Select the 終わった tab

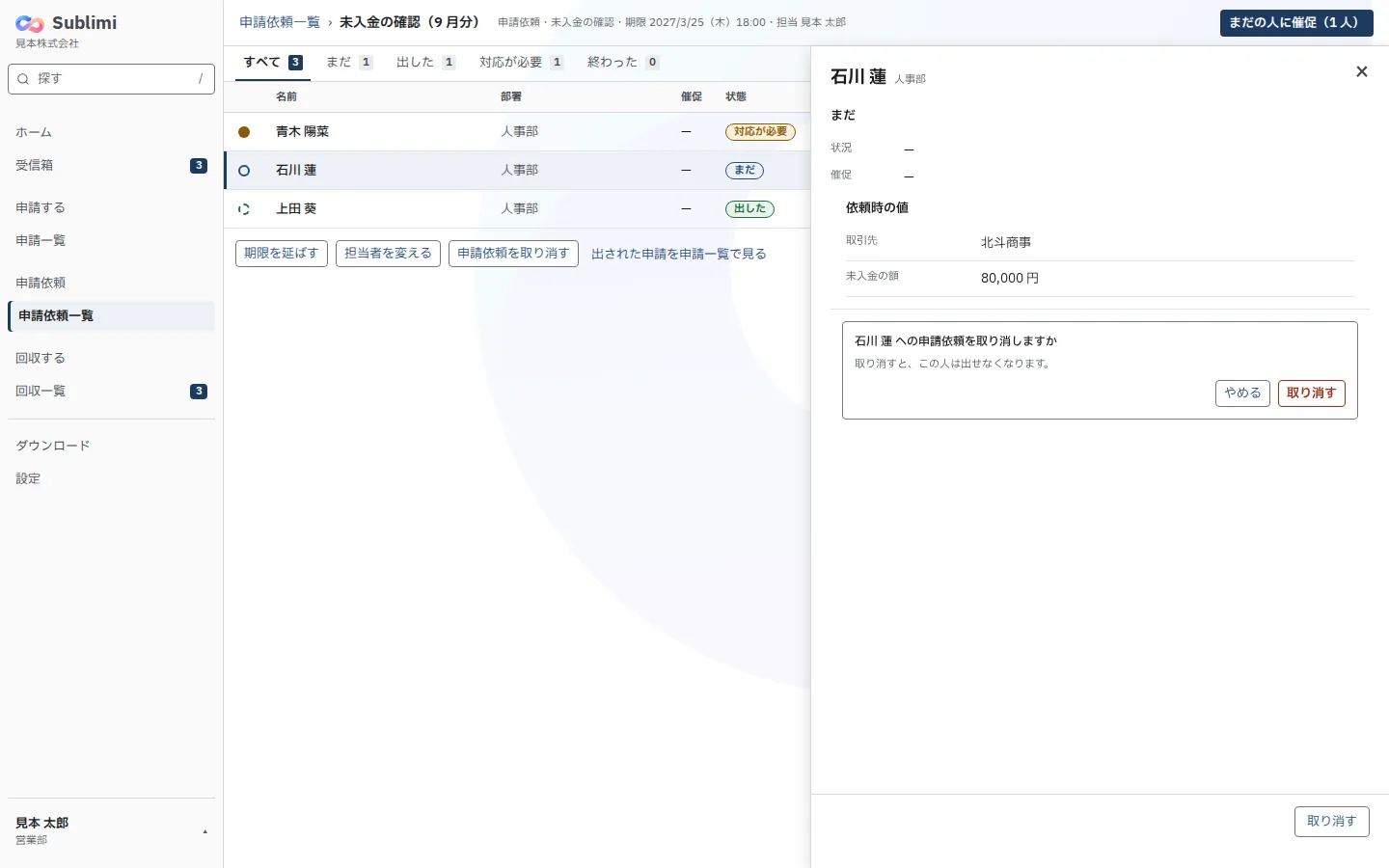tap(623, 63)
